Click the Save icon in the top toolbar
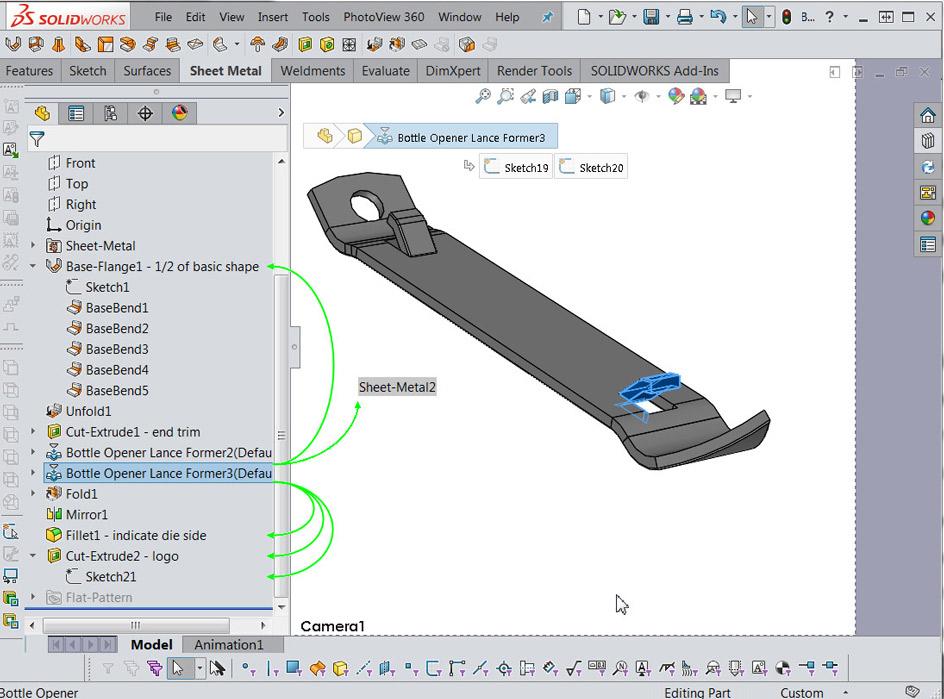 pos(651,17)
